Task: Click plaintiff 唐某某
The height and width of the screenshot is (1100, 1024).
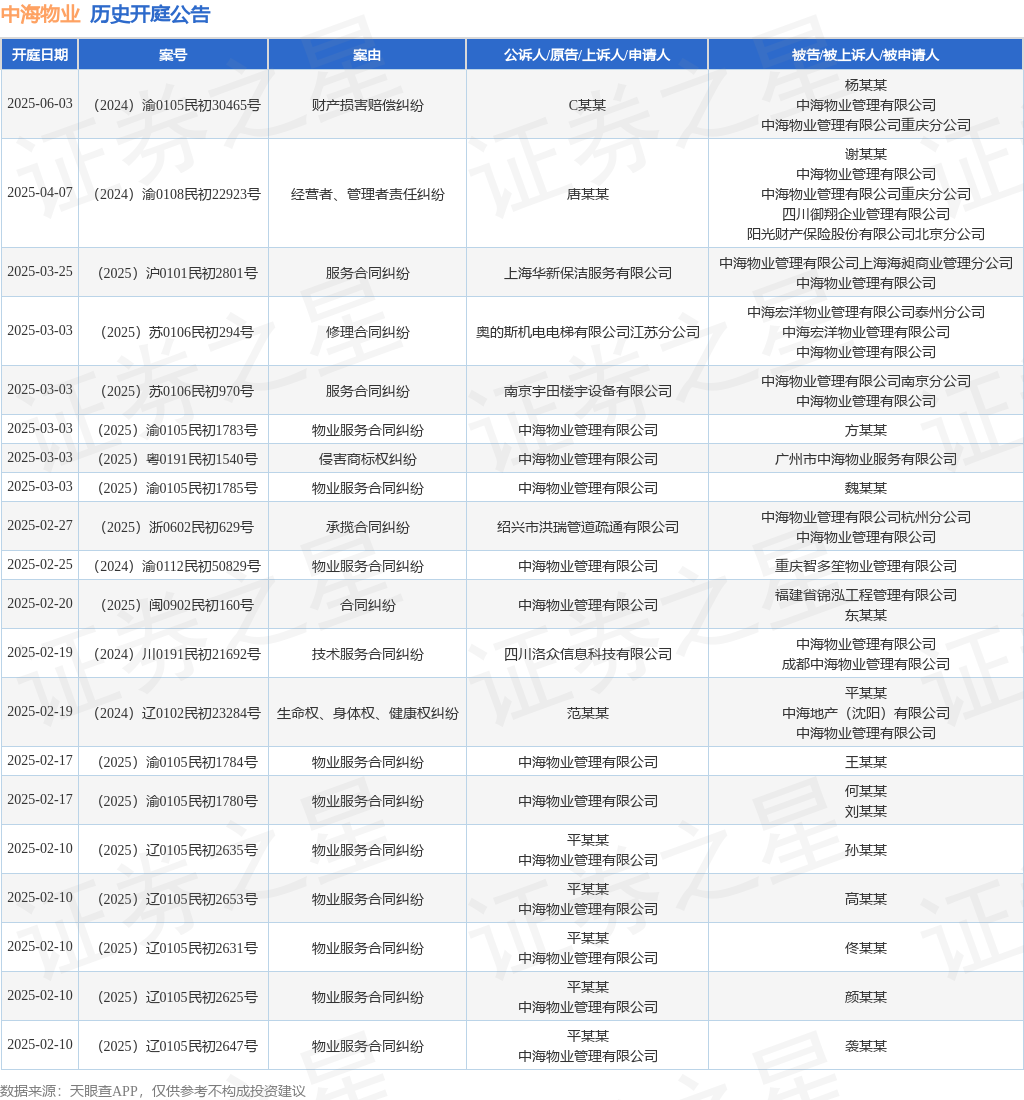Action: pos(588,194)
